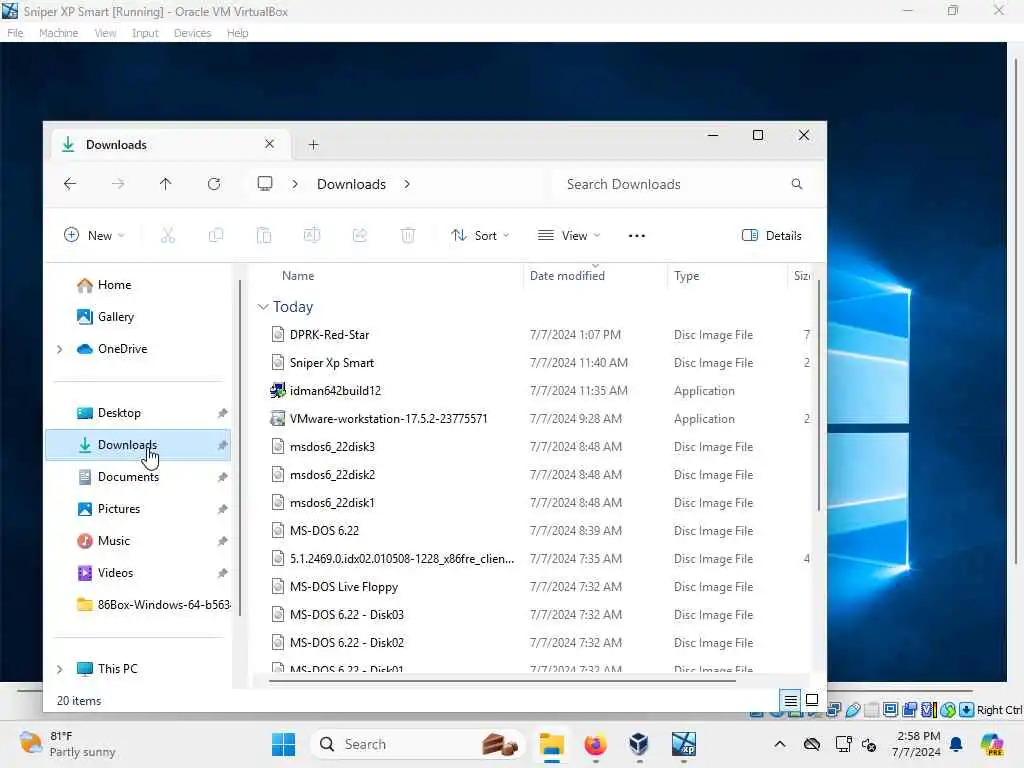Click the search magnifier icon in Explorer
Screen dimensions: 1024x768
click(797, 184)
